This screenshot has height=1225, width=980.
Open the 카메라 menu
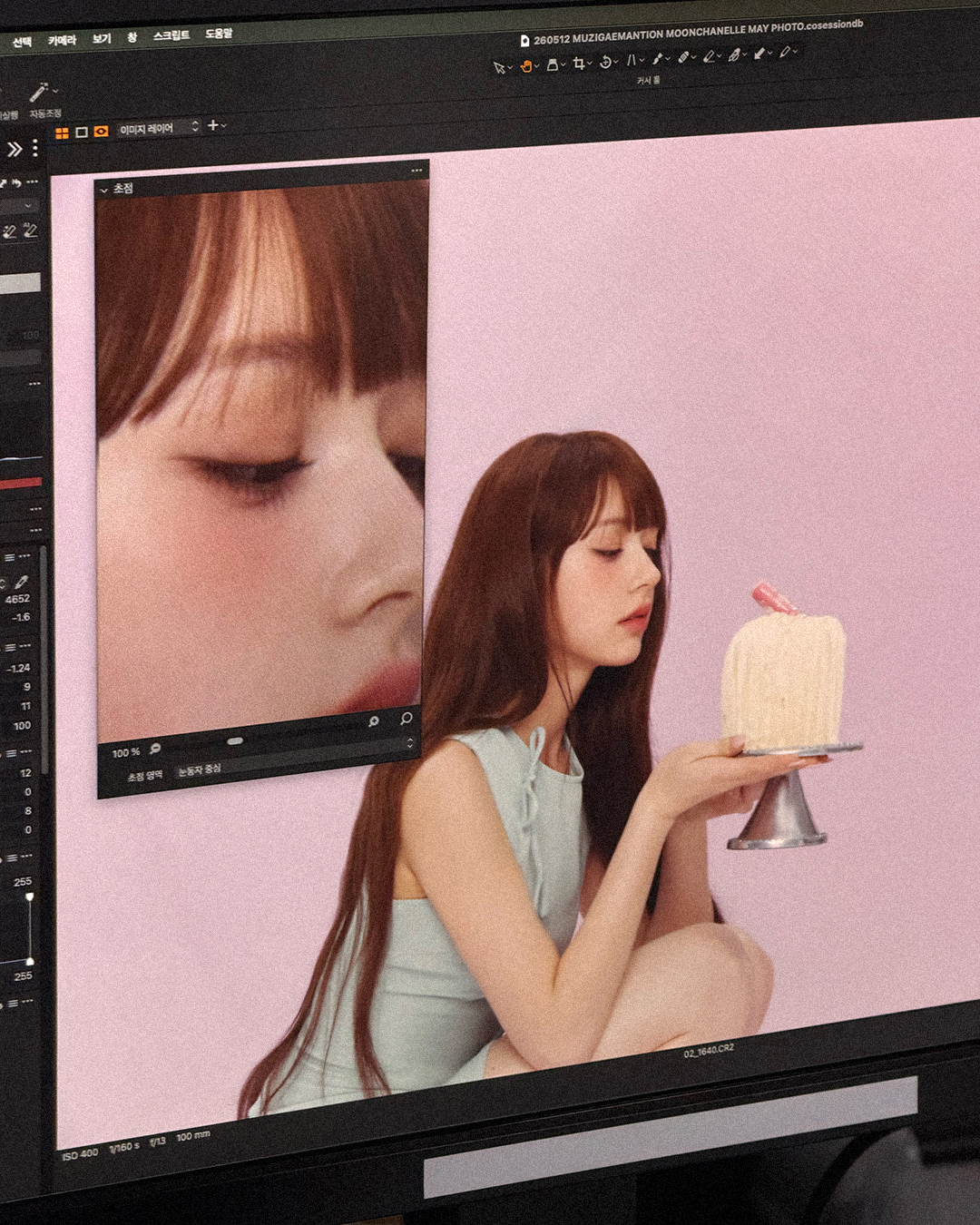[x=63, y=40]
